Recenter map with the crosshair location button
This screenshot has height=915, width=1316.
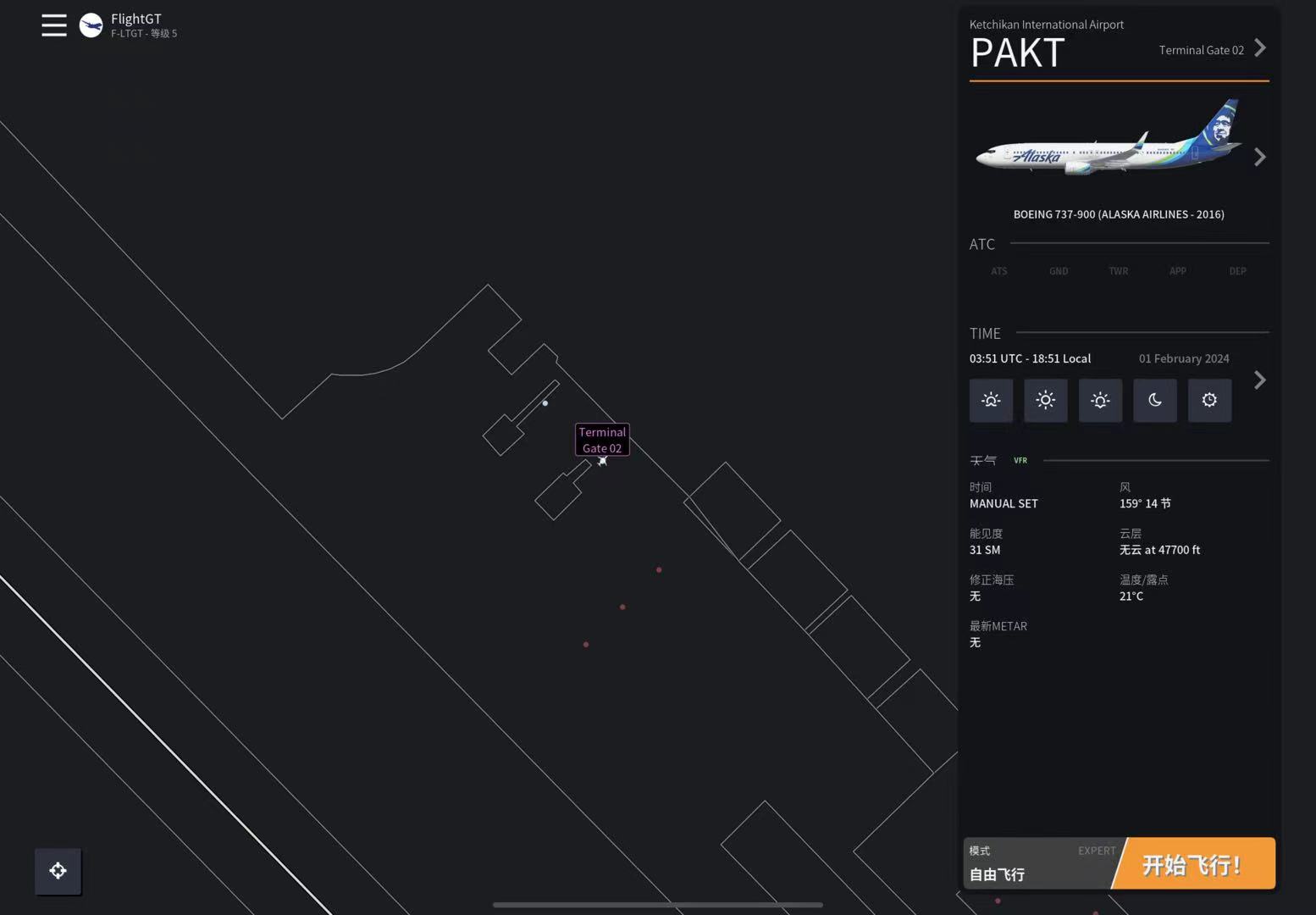tap(58, 871)
